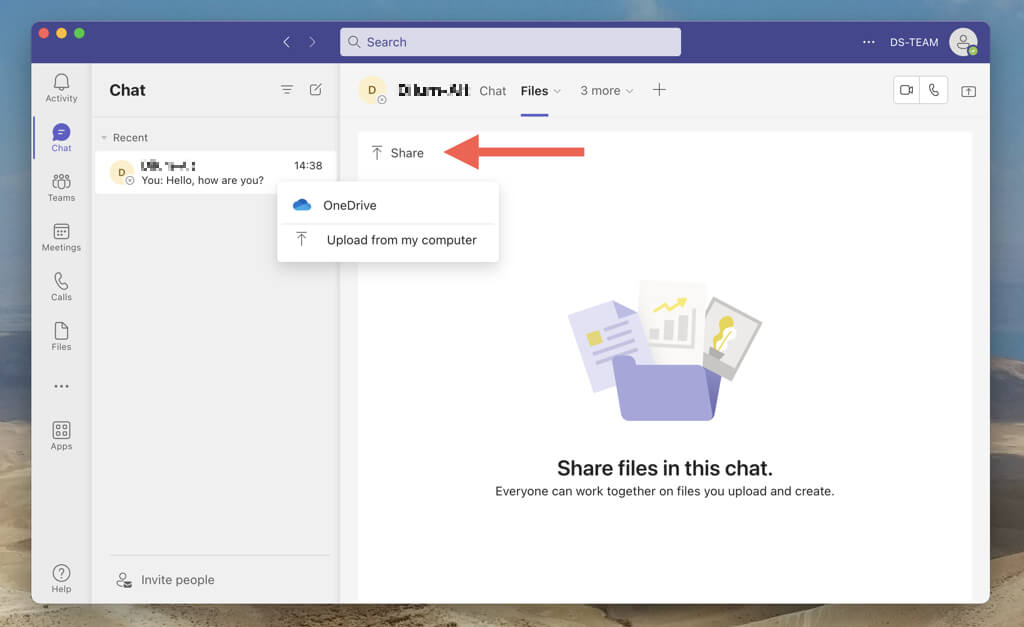This screenshot has width=1024, height=627.
Task: Show more apps ellipsis in sidebar
Action: (61, 387)
